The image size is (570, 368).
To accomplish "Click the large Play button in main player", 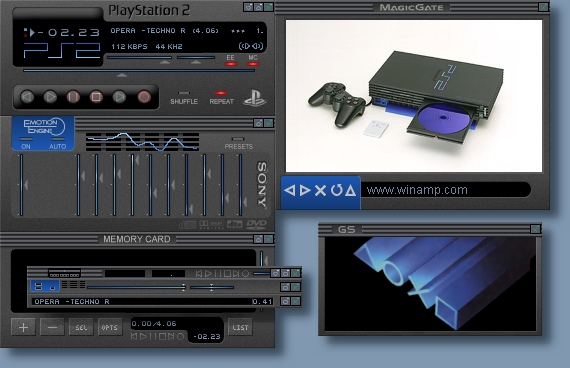I will point(50,97).
